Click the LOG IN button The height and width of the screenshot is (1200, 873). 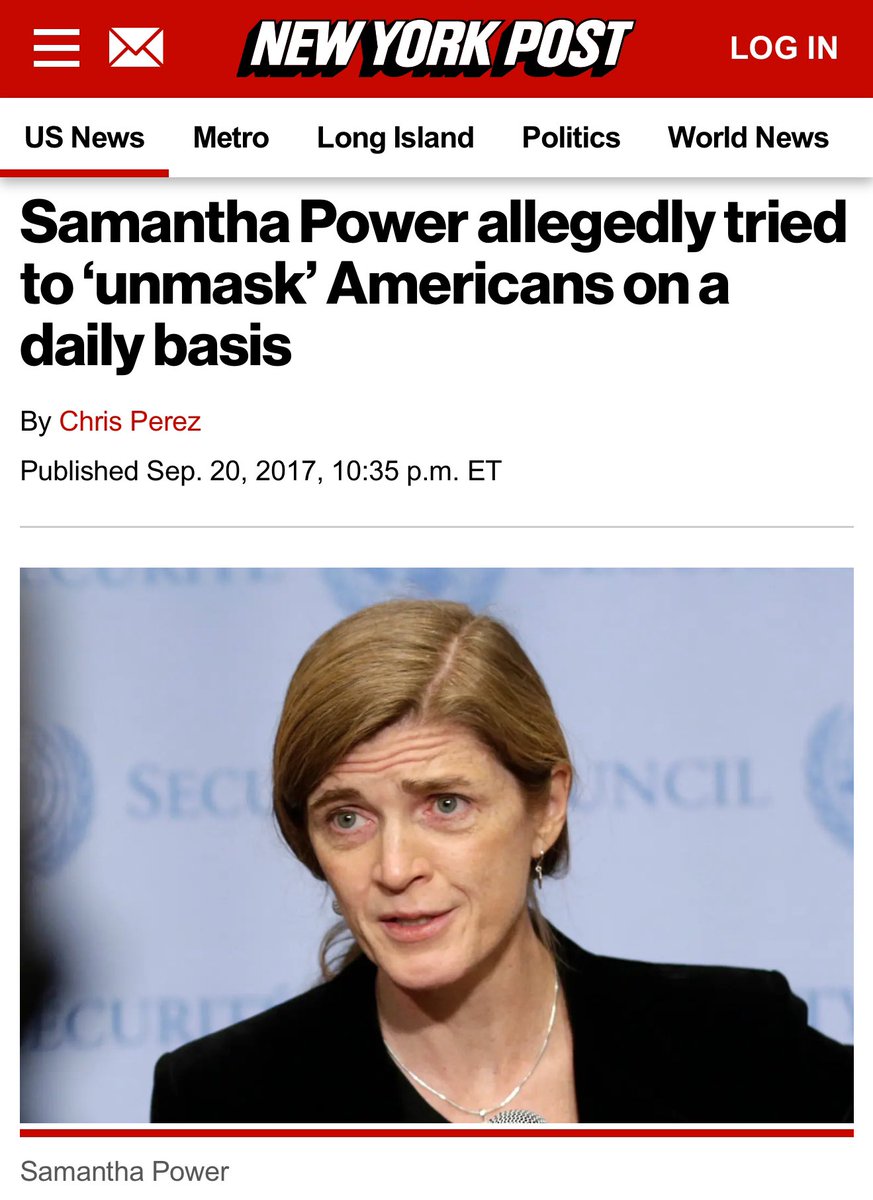[x=784, y=48]
